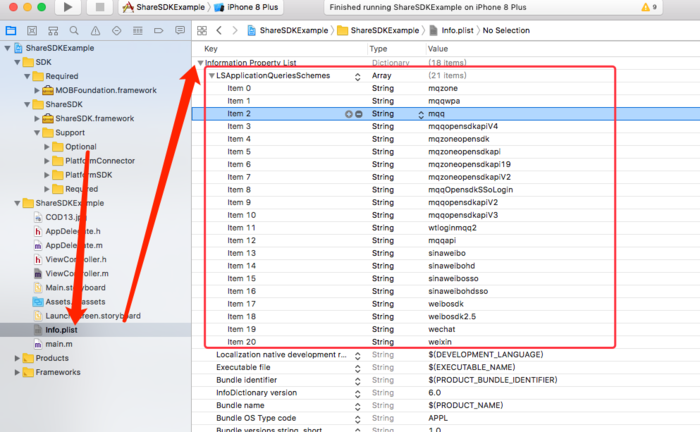Click No Selection in the jump bar
The height and width of the screenshot is (432, 700).
(506, 30)
